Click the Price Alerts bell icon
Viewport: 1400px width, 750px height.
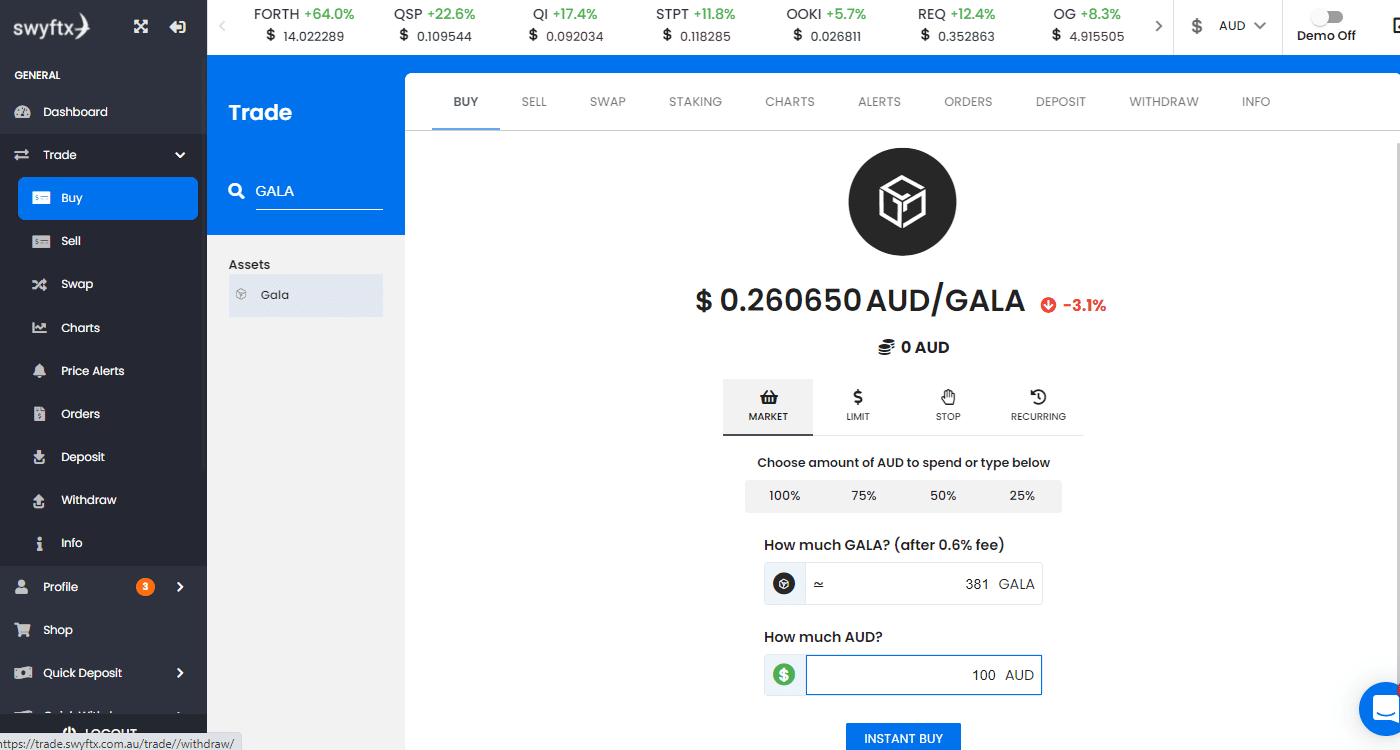pyautogui.click(x=40, y=370)
